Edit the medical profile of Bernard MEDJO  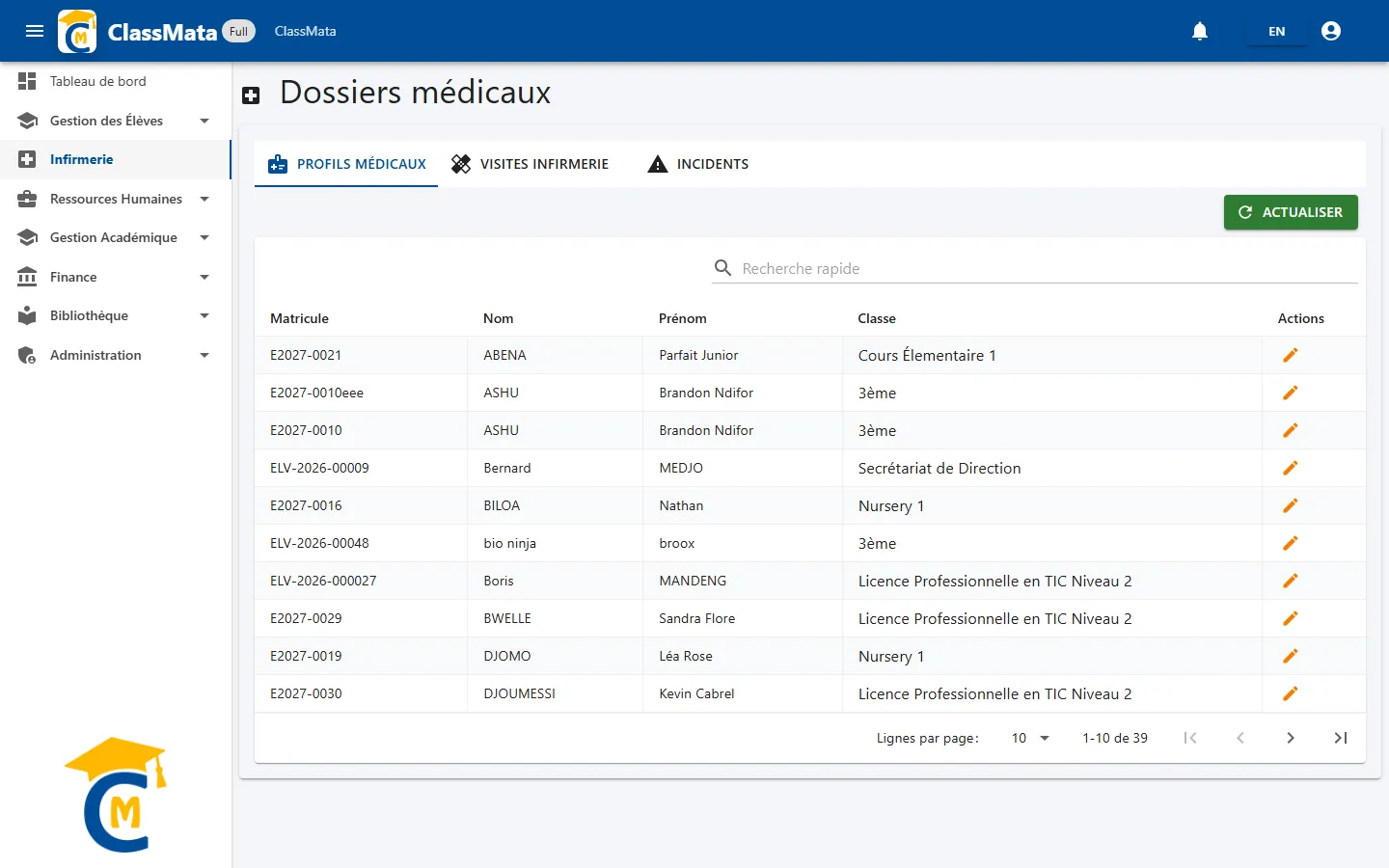tap(1290, 468)
